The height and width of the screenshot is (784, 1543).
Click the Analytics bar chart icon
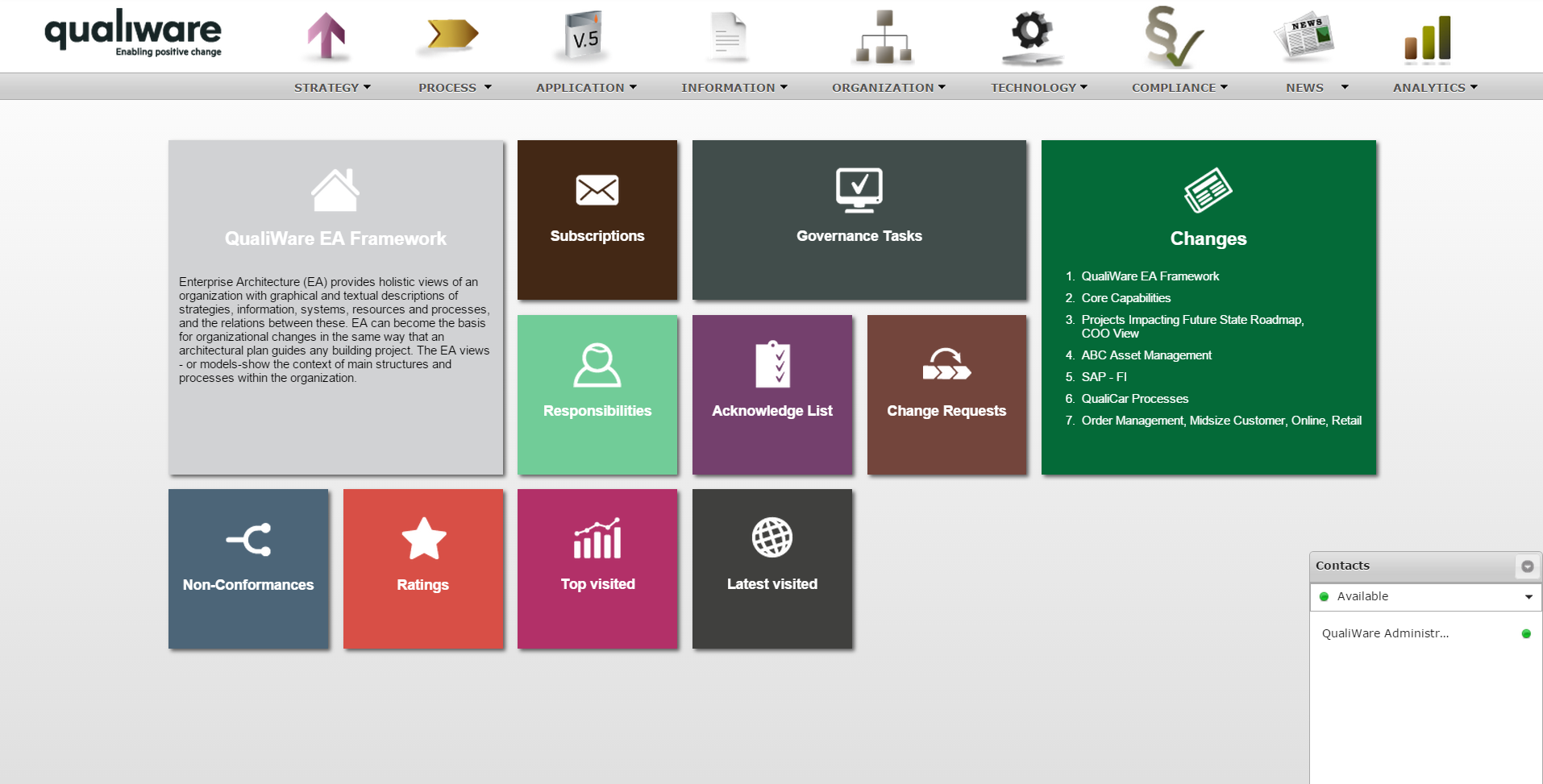coord(1428,38)
